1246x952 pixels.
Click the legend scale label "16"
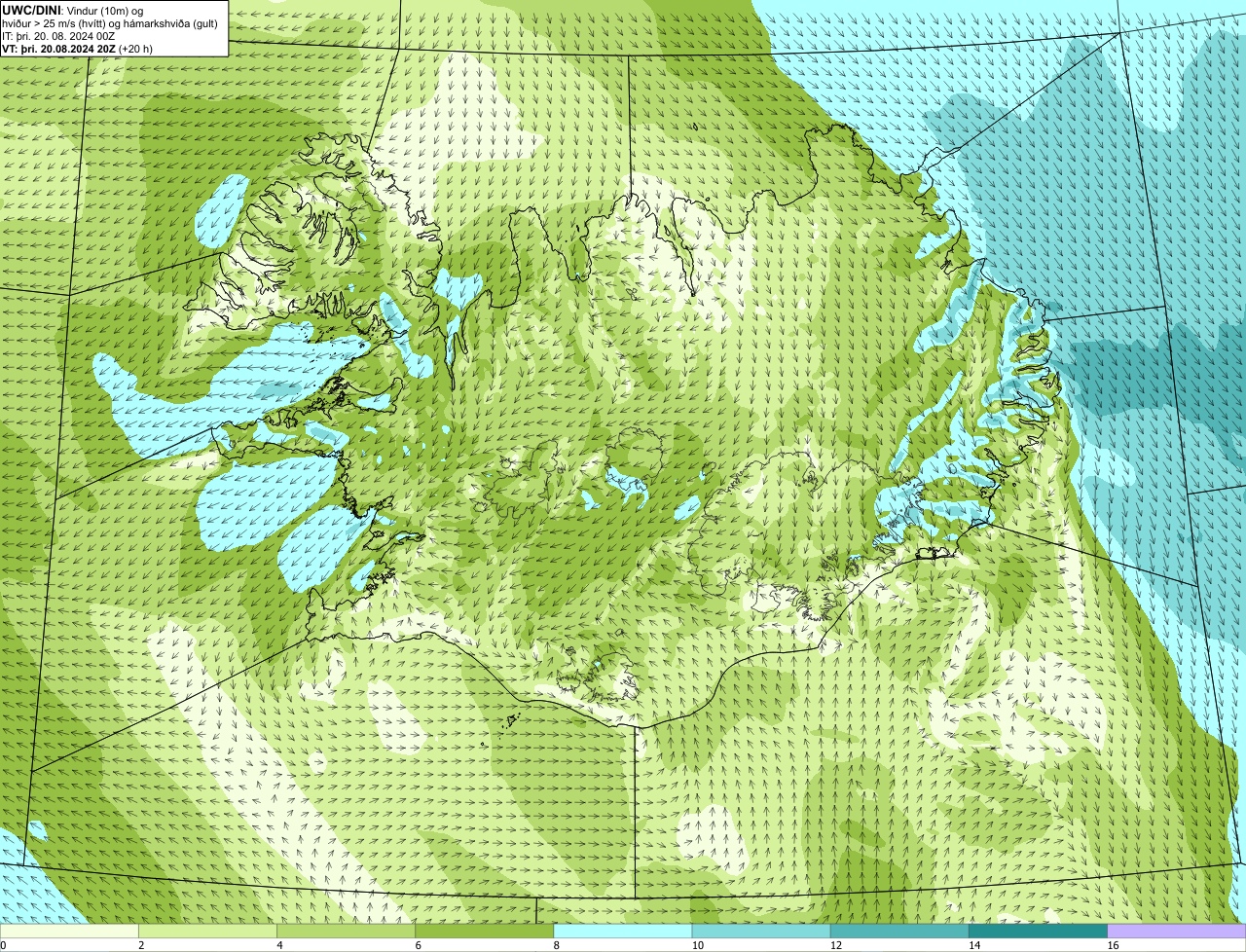1113,945
